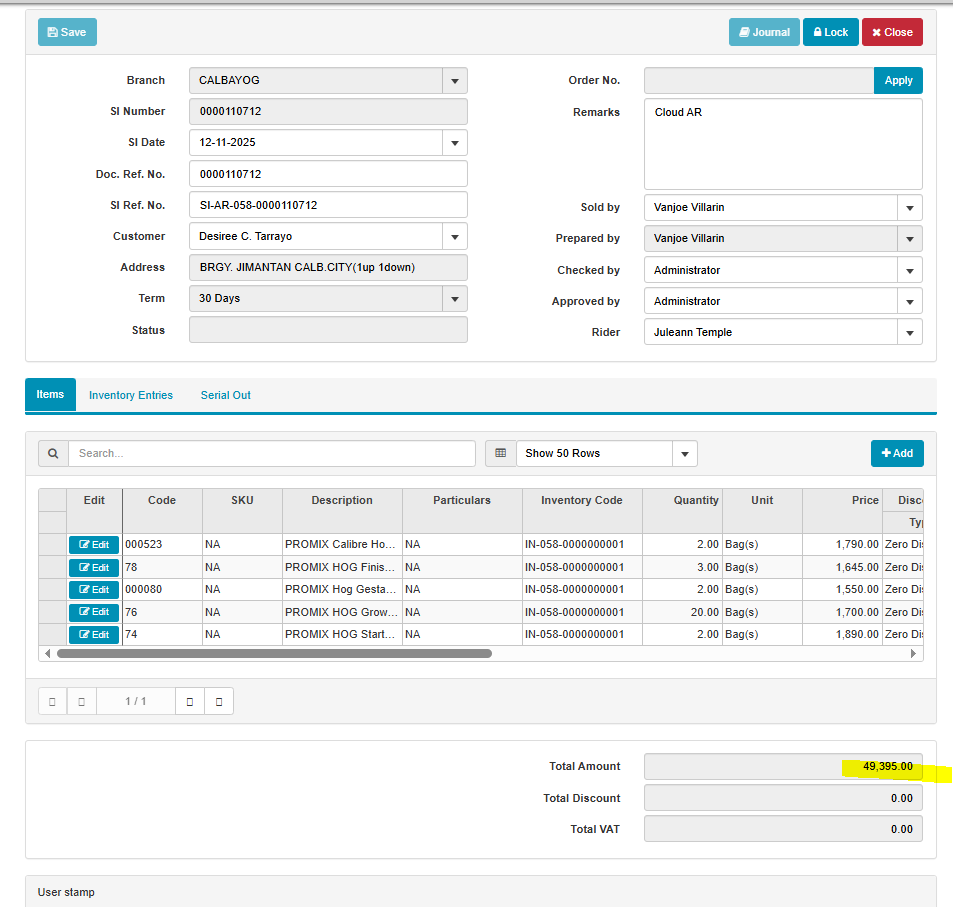Open the SI Date picker dropdown

455,143
